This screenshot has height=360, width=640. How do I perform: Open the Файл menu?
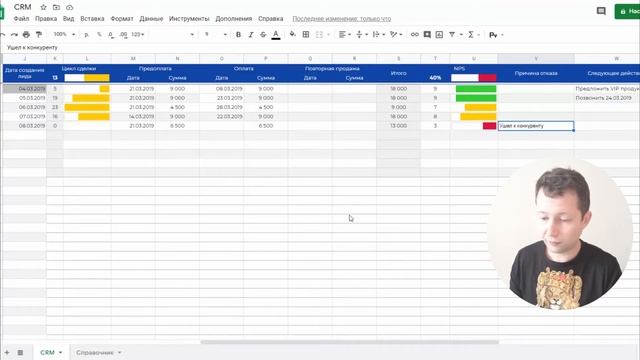(21, 19)
